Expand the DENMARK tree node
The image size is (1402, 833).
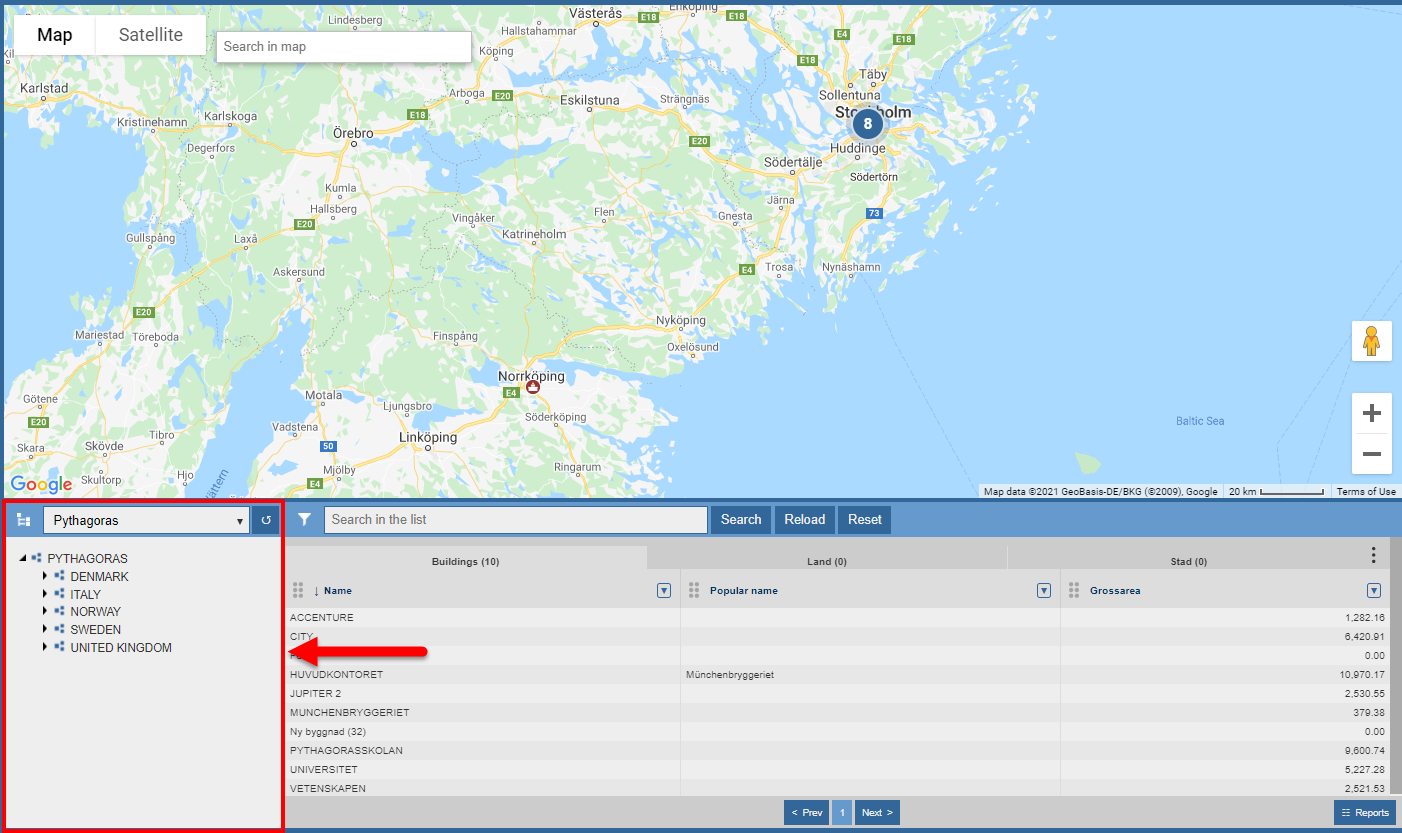(x=45, y=576)
